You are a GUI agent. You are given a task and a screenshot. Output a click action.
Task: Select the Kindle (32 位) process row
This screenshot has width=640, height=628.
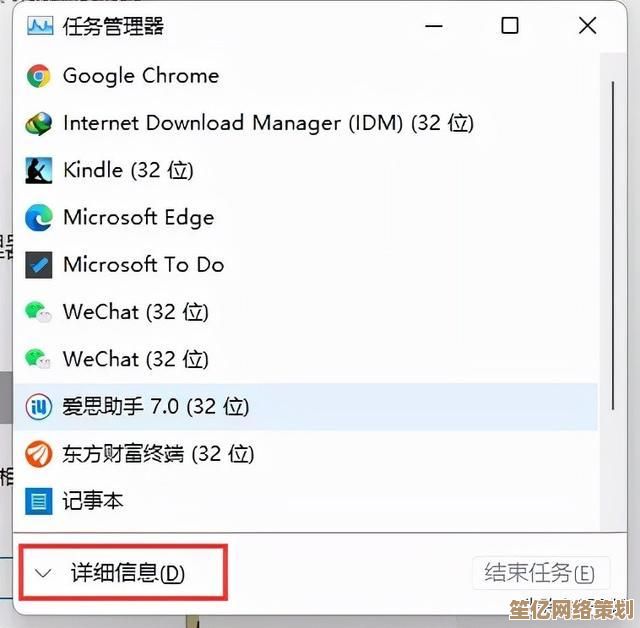pyautogui.click(x=305, y=171)
